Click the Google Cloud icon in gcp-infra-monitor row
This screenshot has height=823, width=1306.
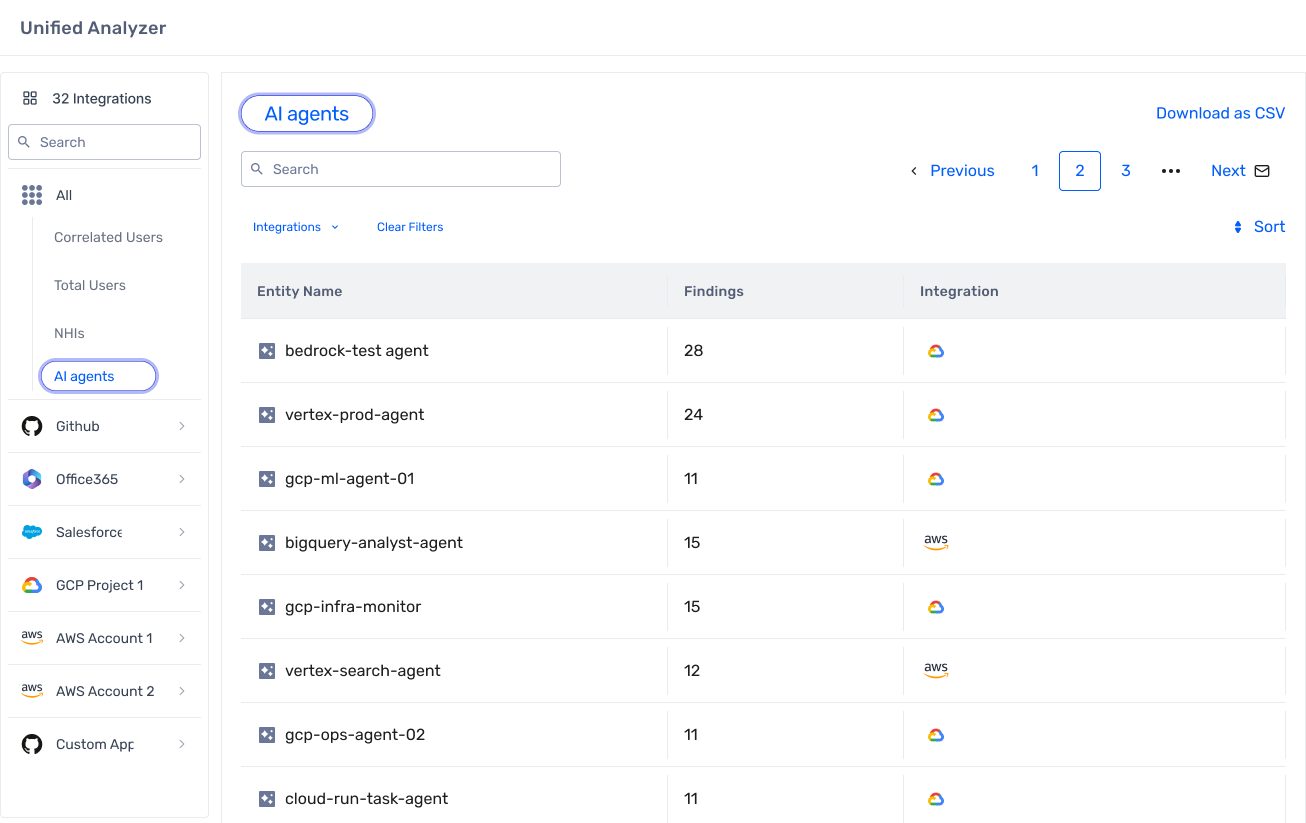pyautogui.click(x=936, y=607)
